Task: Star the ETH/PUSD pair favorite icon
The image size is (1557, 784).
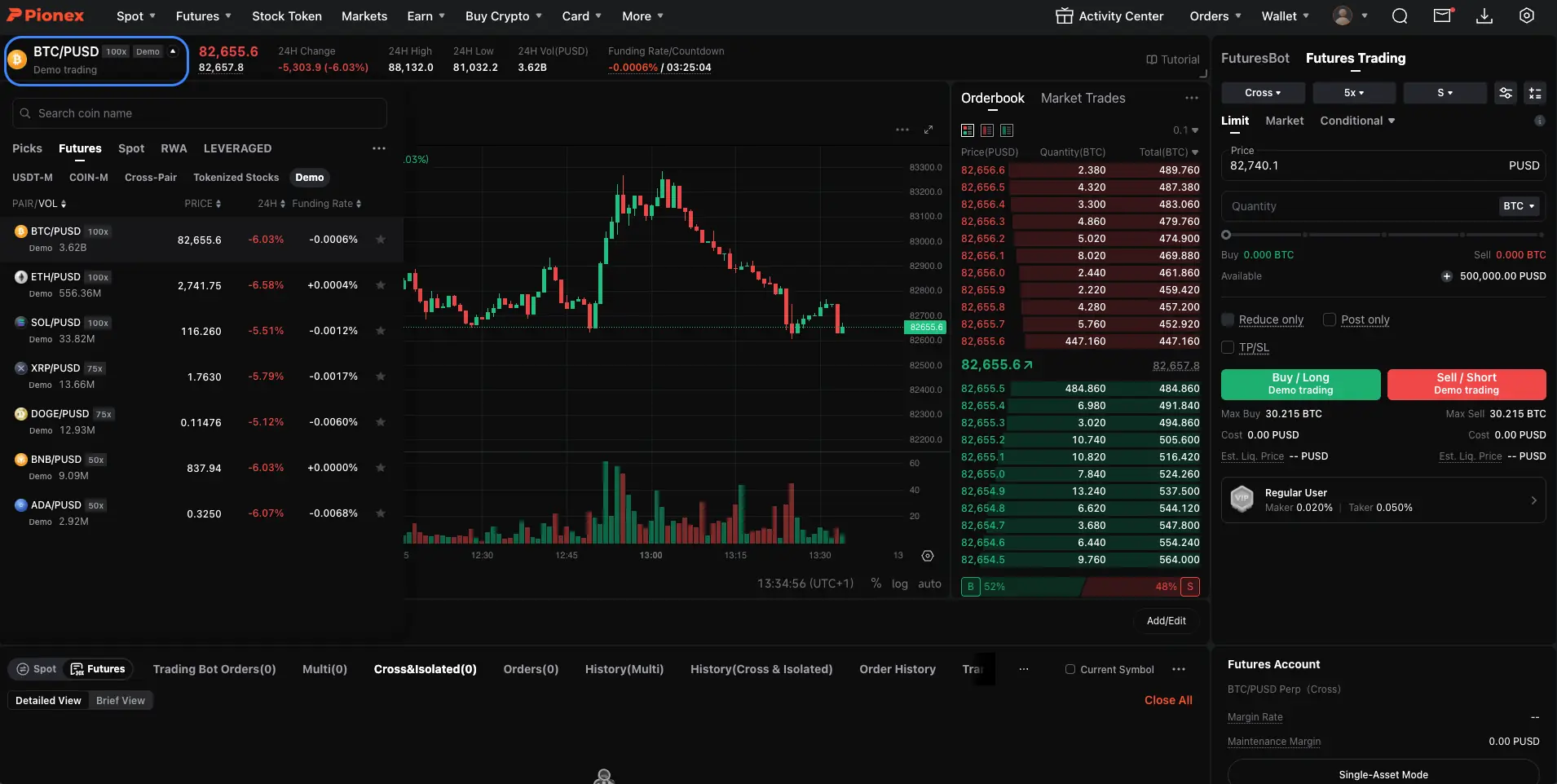Action: point(379,285)
